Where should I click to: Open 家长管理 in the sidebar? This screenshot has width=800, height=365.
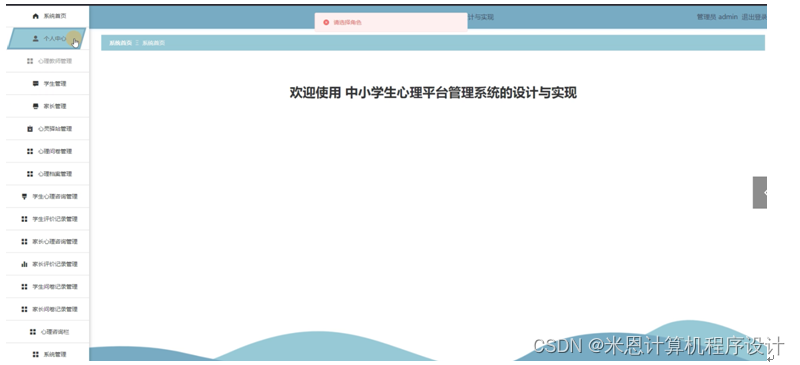point(48,106)
